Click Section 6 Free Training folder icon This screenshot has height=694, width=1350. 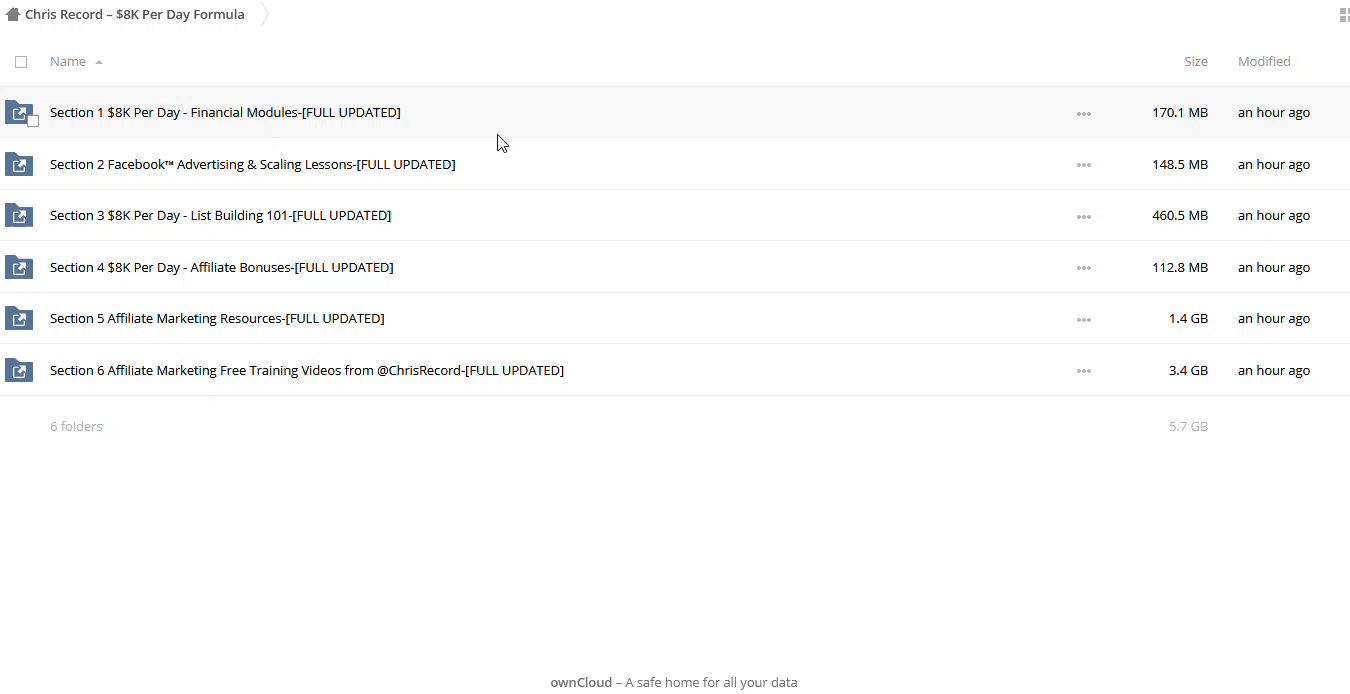click(x=18, y=370)
